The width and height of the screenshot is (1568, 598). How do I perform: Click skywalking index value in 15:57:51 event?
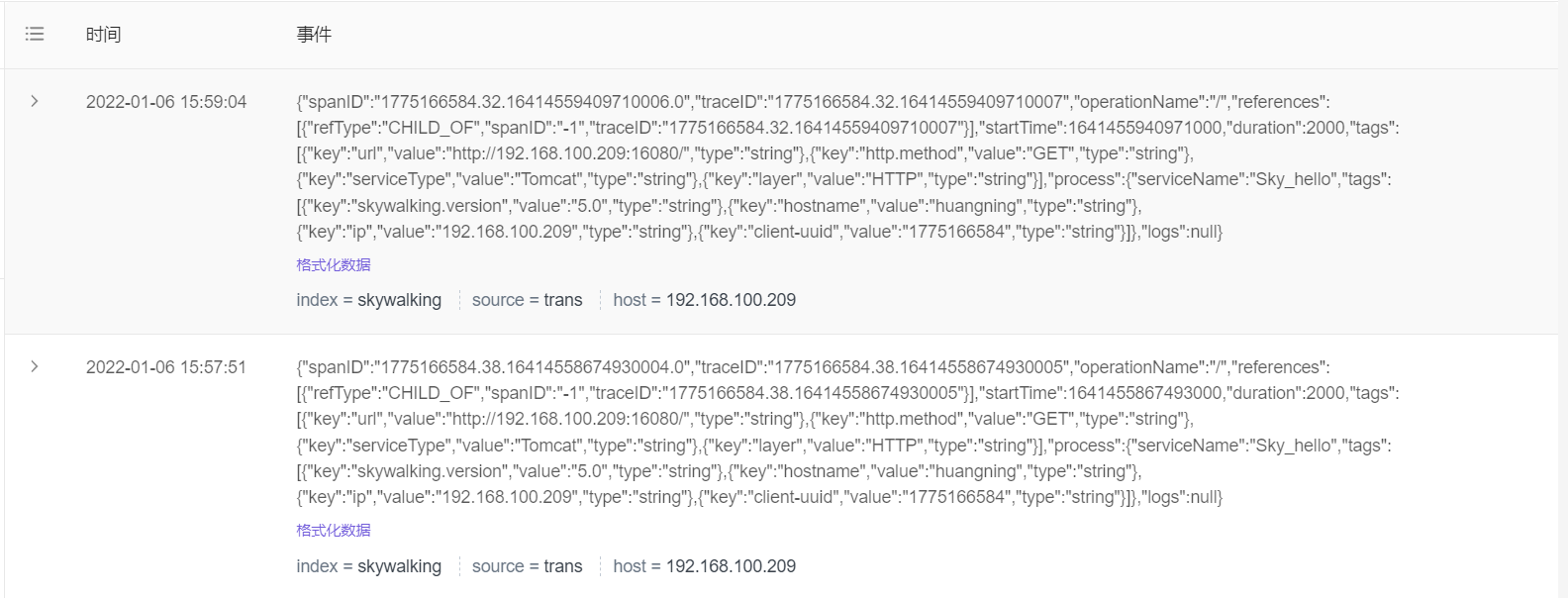[x=399, y=566]
